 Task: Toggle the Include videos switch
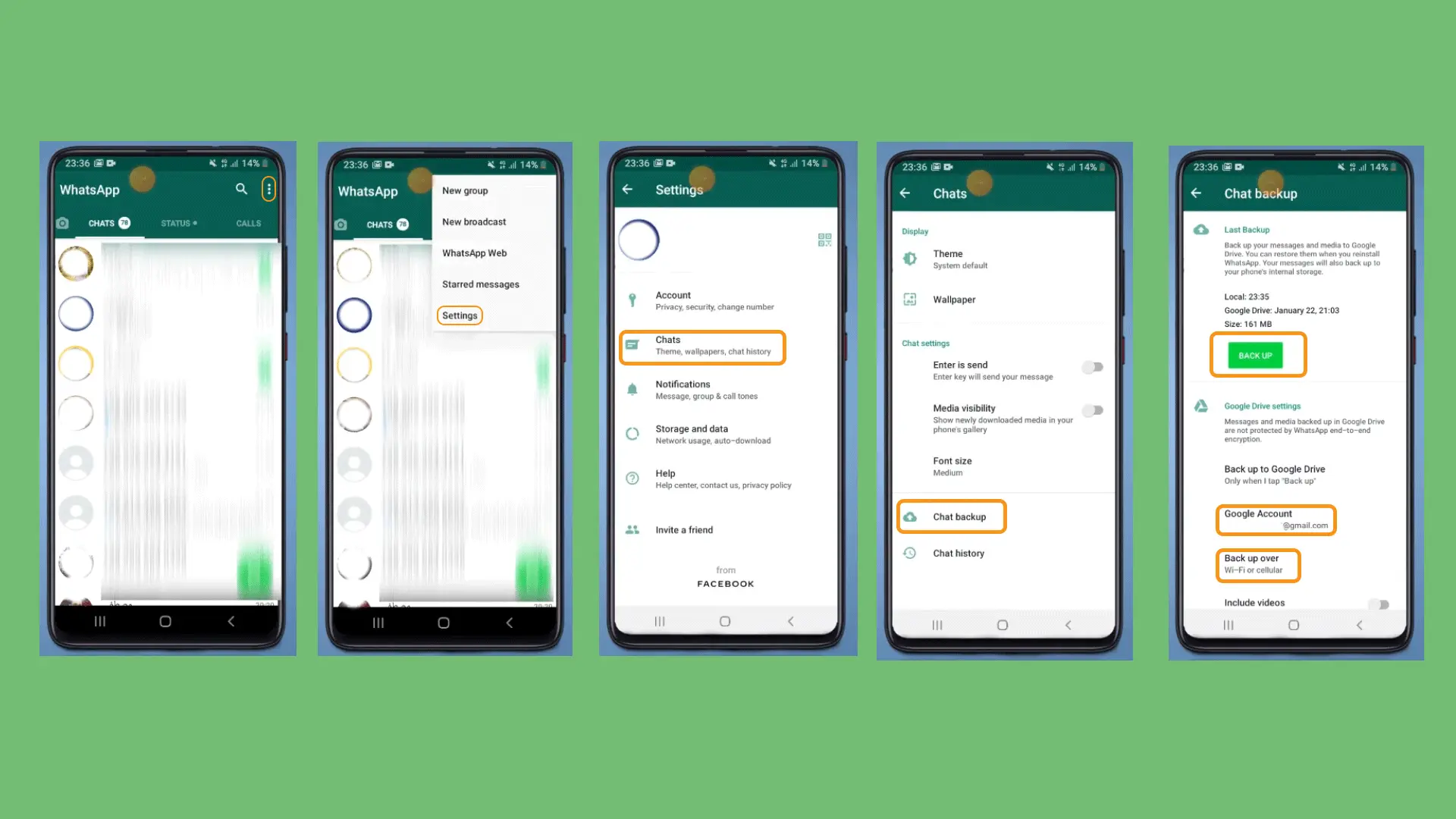pos(1383,603)
